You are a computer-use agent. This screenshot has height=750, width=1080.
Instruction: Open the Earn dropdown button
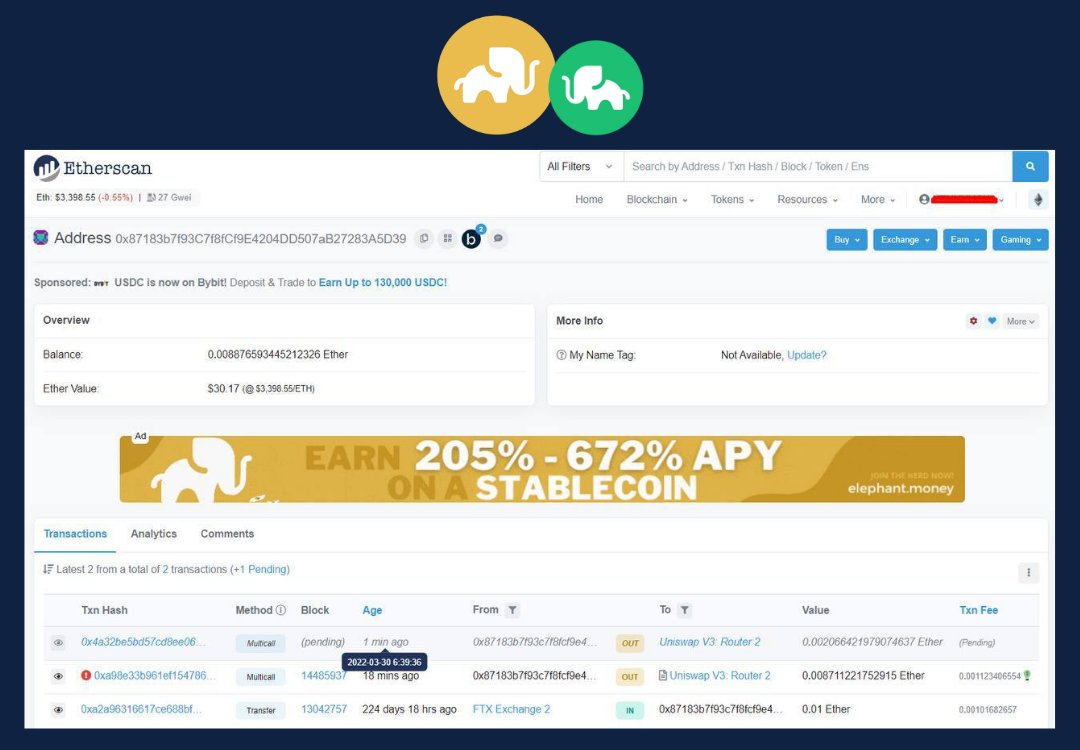tap(964, 240)
